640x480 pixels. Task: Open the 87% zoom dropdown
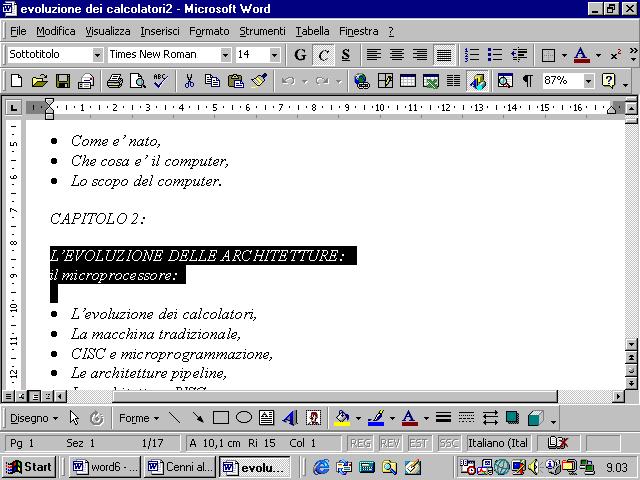[x=588, y=81]
